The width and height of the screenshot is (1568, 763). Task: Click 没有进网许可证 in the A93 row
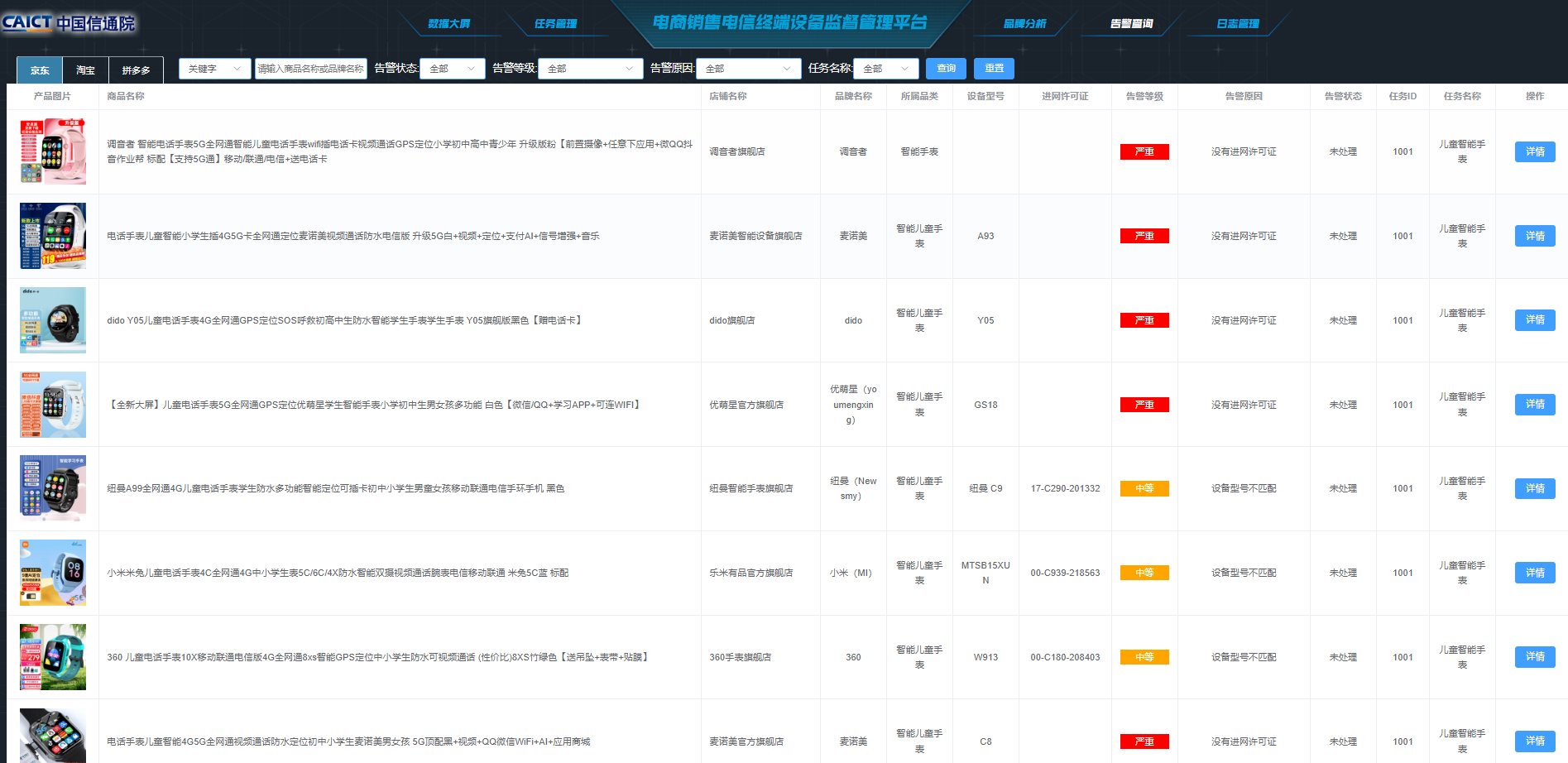click(x=1244, y=236)
